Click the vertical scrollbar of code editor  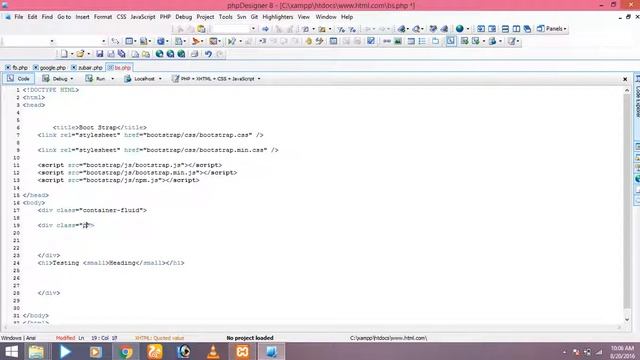click(x=627, y=202)
